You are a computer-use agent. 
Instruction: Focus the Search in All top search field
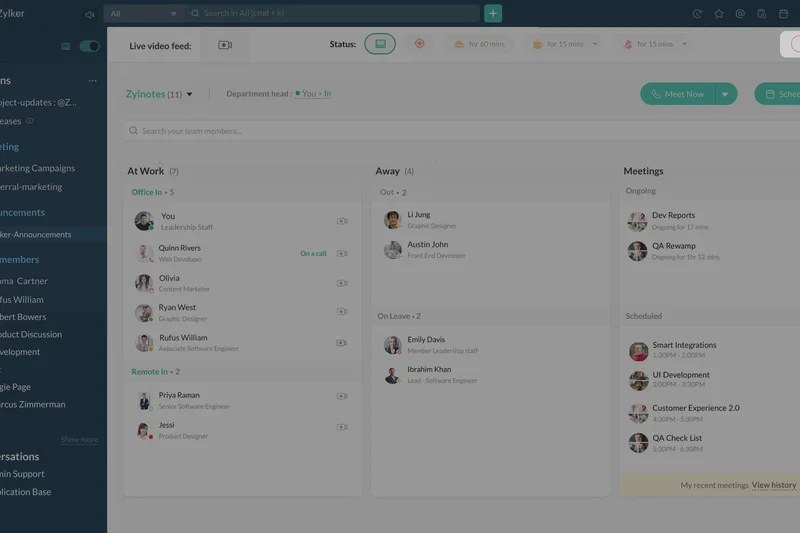335,13
